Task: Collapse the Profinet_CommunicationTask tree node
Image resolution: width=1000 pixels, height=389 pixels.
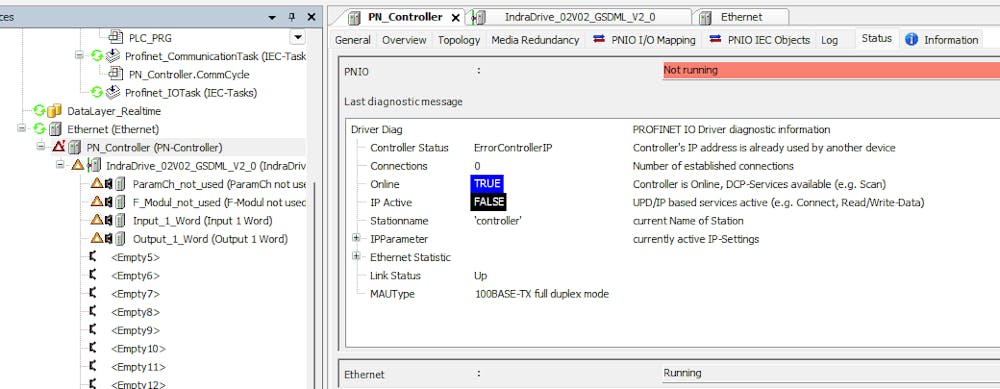Action: point(79,56)
